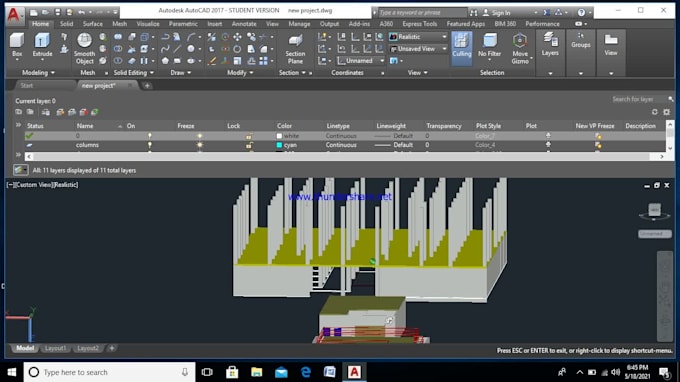Image resolution: width=680 pixels, height=382 pixels.
Task: Click the Delete Layer red icon
Action: tap(83, 112)
